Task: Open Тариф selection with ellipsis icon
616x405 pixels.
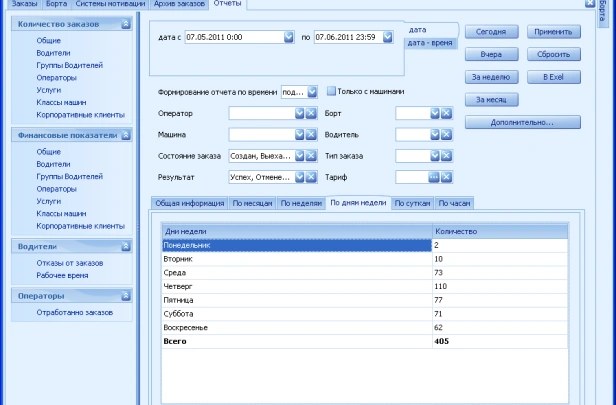Action: tap(435, 177)
